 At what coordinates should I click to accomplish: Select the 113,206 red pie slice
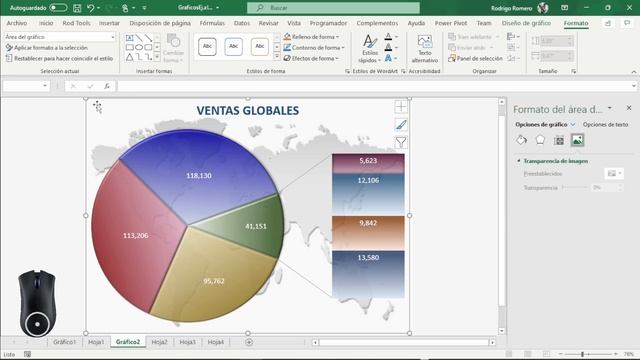[x=136, y=236]
